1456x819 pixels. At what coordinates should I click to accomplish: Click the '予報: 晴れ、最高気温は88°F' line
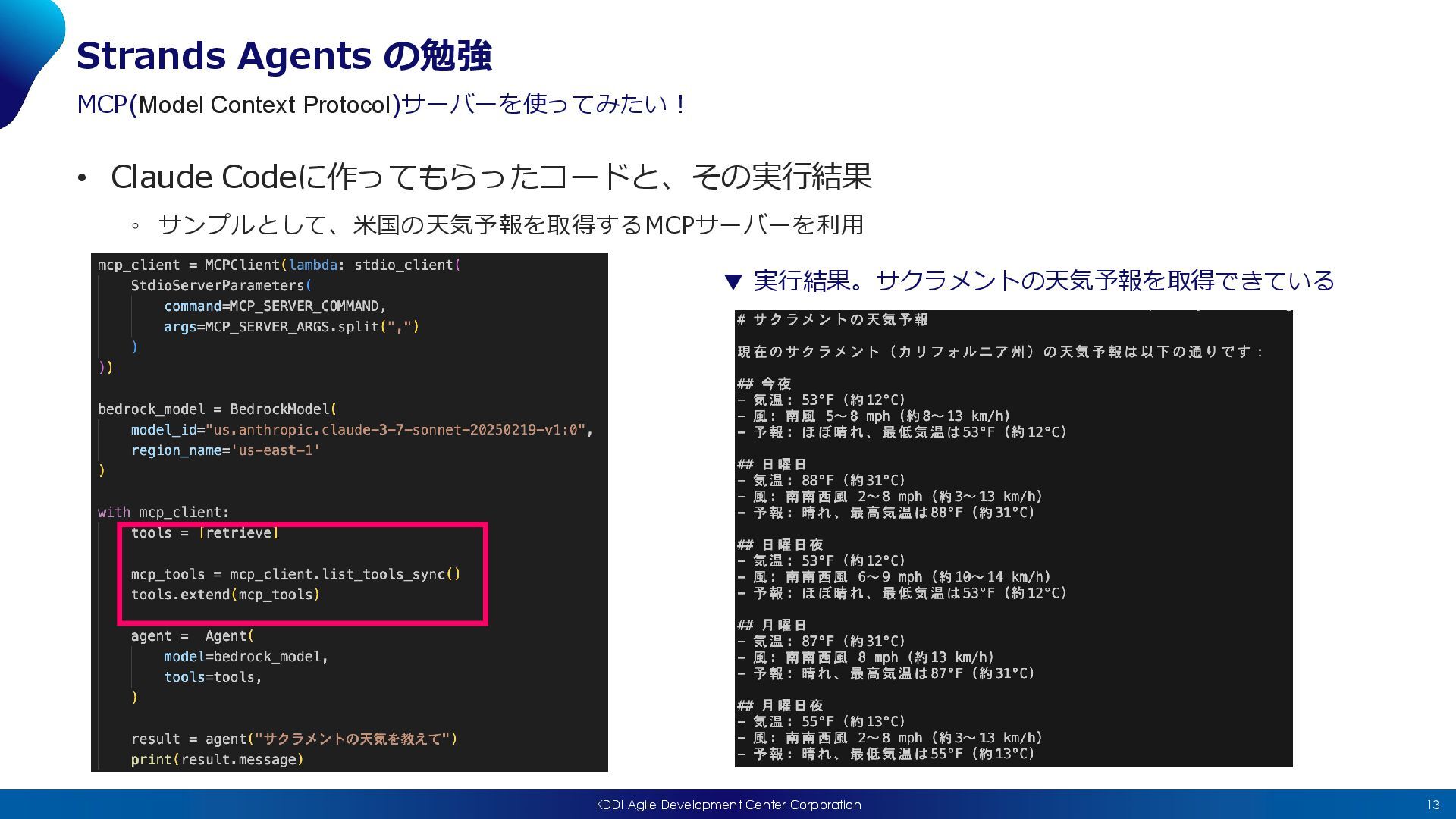click(886, 513)
